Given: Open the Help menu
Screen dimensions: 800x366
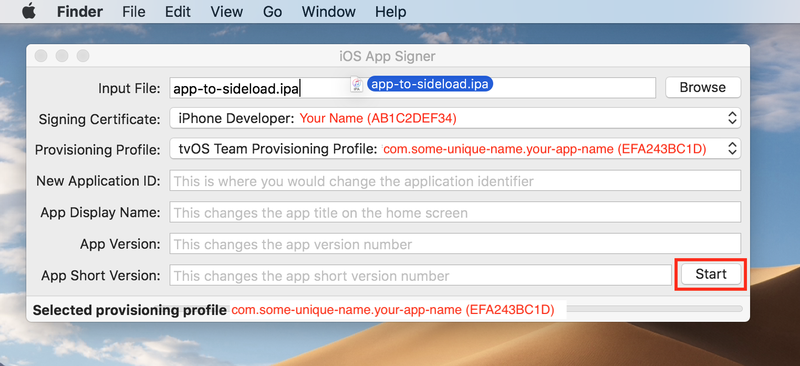Looking at the screenshot, I should (x=391, y=11).
